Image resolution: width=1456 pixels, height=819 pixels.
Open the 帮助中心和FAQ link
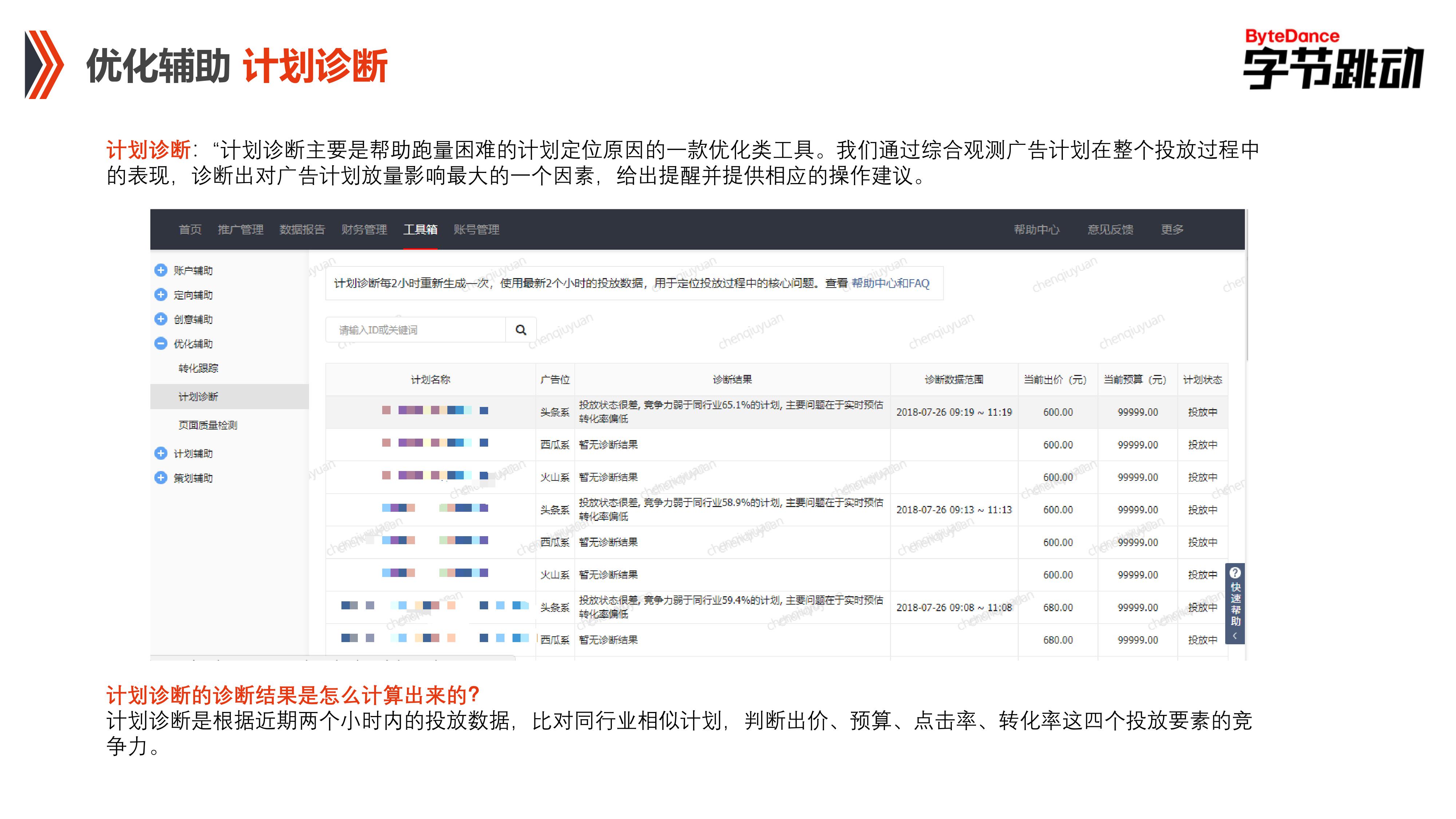890,283
